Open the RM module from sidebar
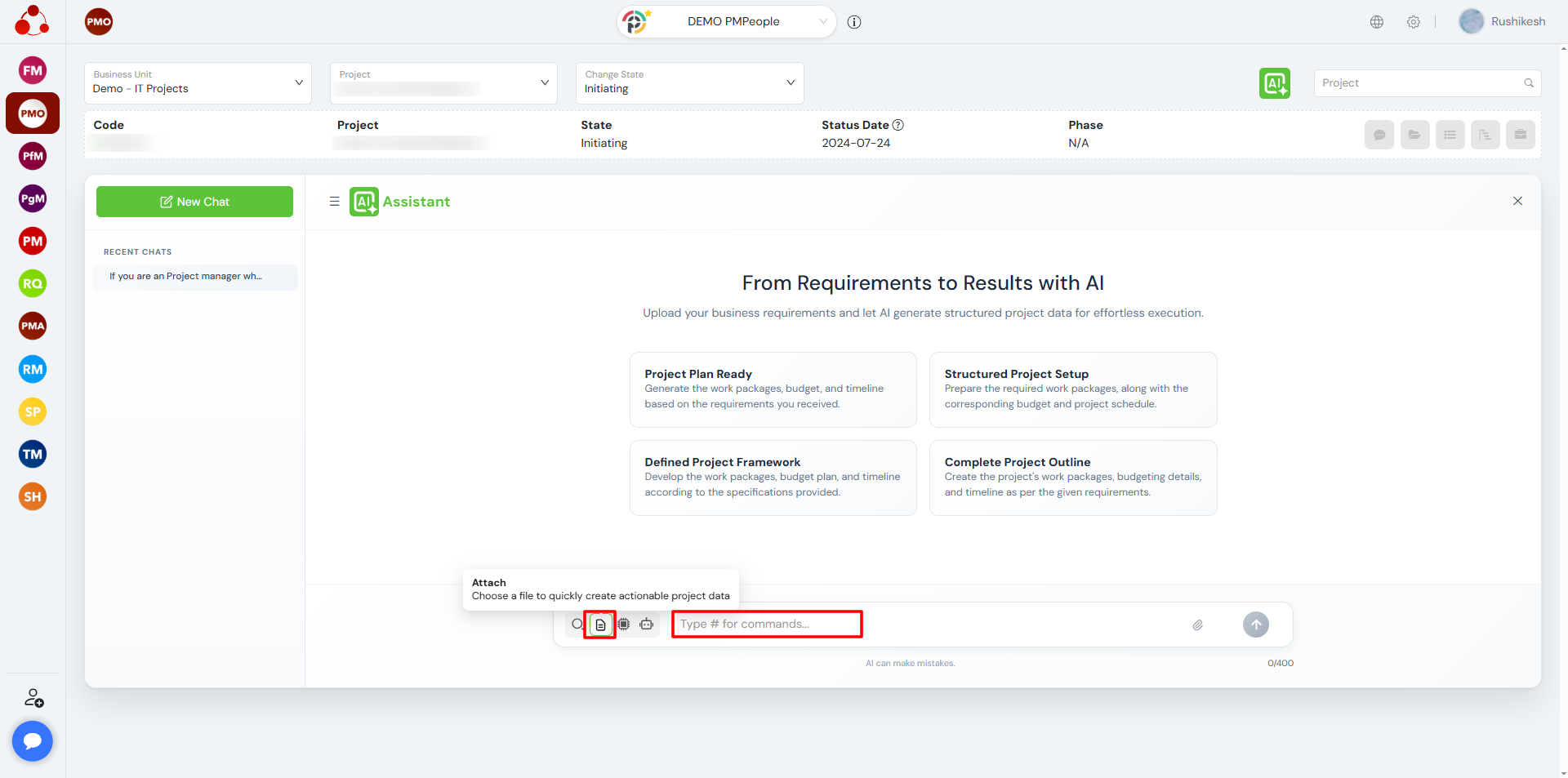The height and width of the screenshot is (778, 1568). [x=33, y=369]
